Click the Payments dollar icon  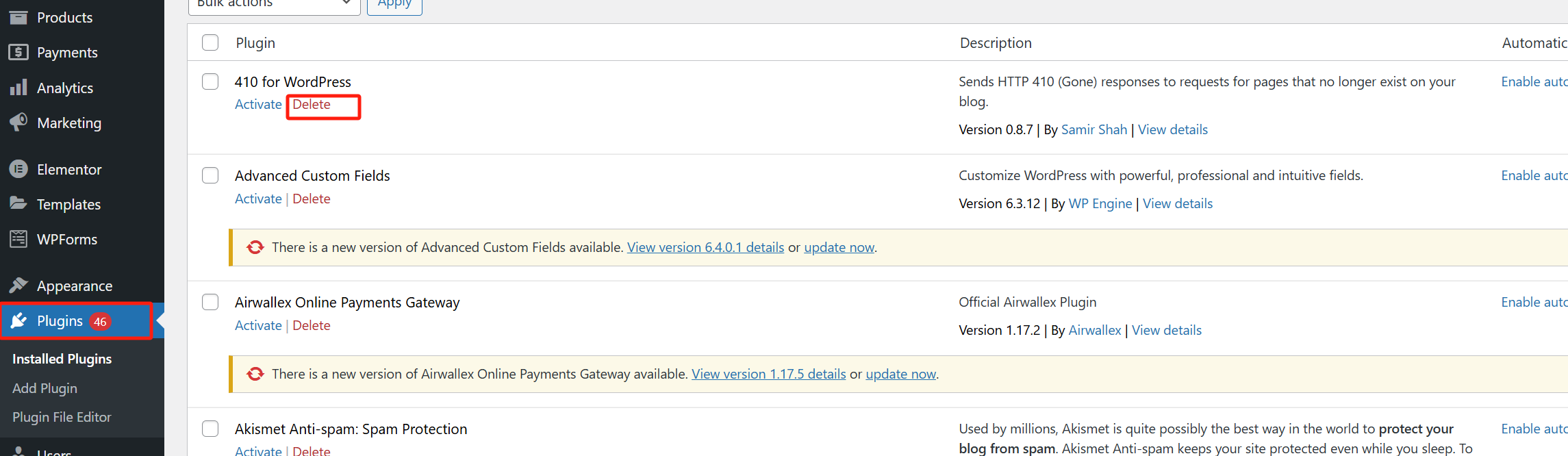18,52
